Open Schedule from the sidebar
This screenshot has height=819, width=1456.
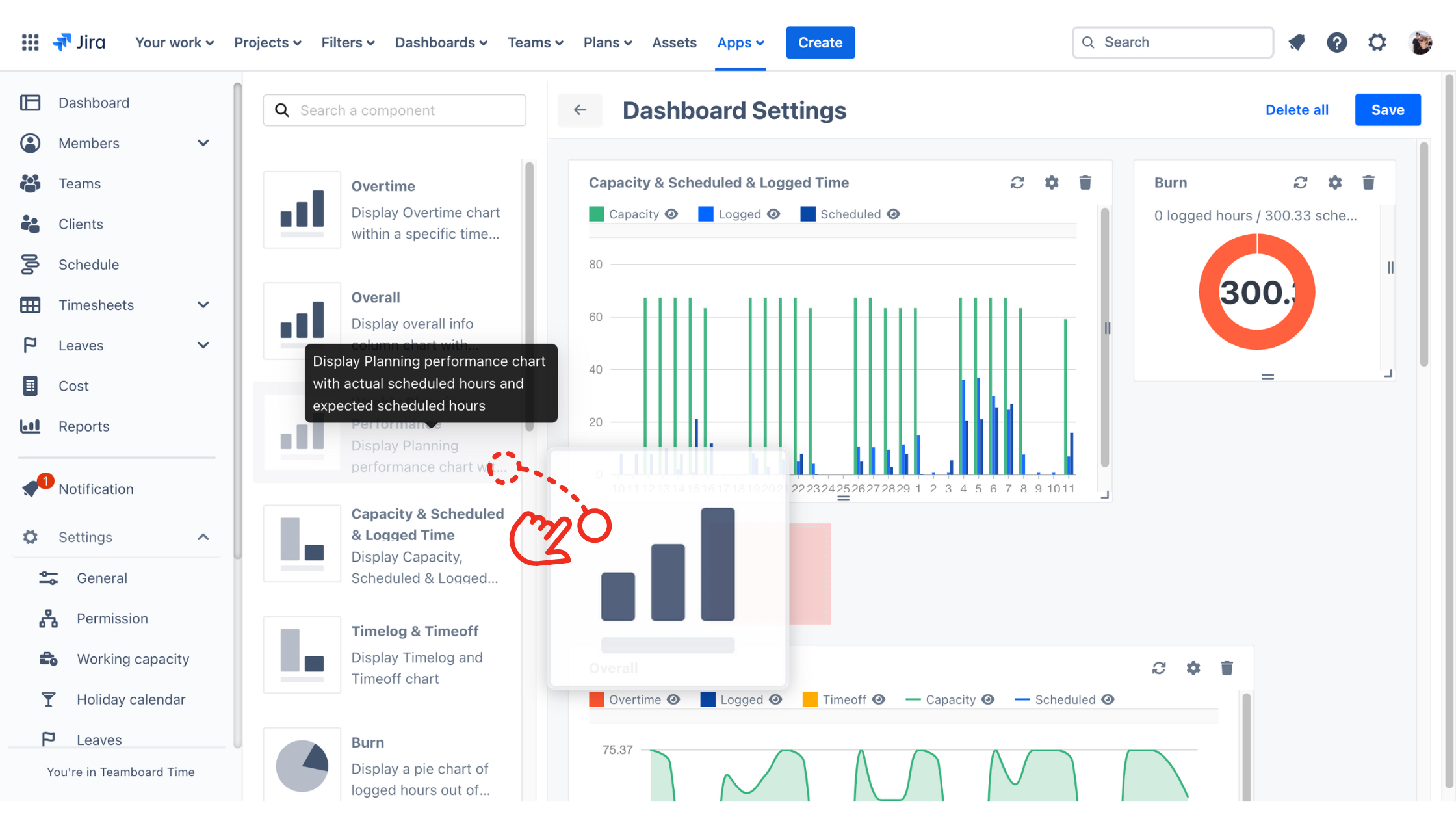[88, 265]
